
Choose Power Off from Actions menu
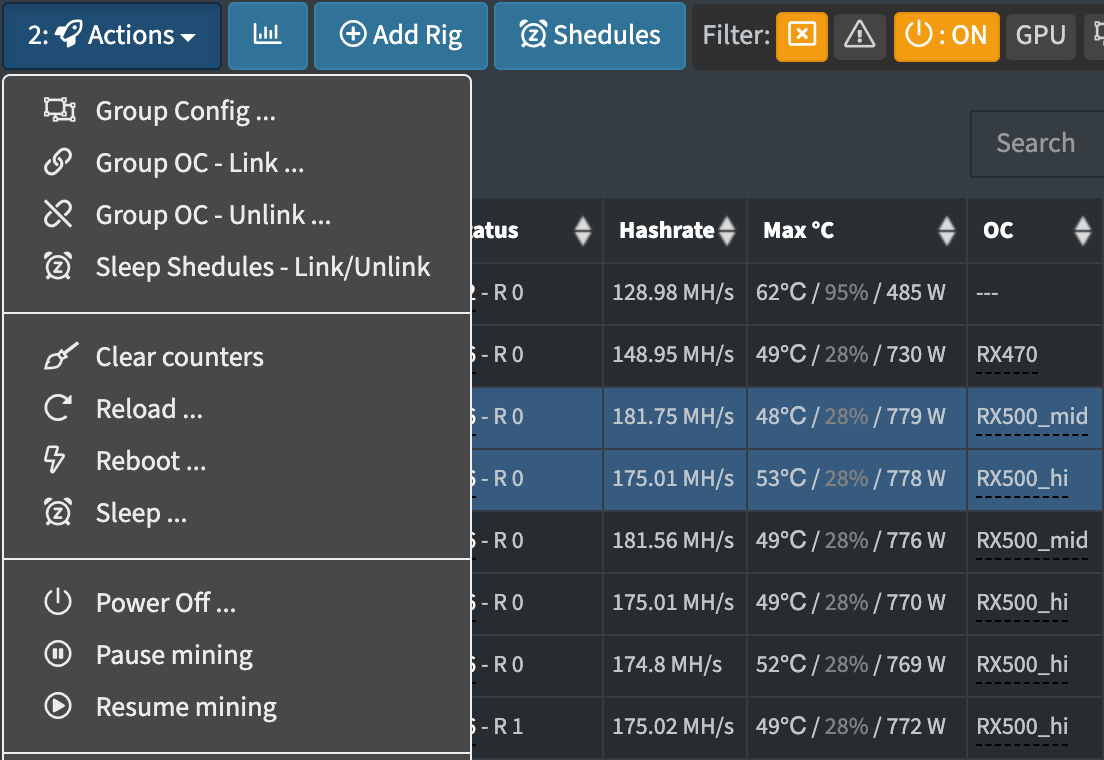[x=237, y=602]
